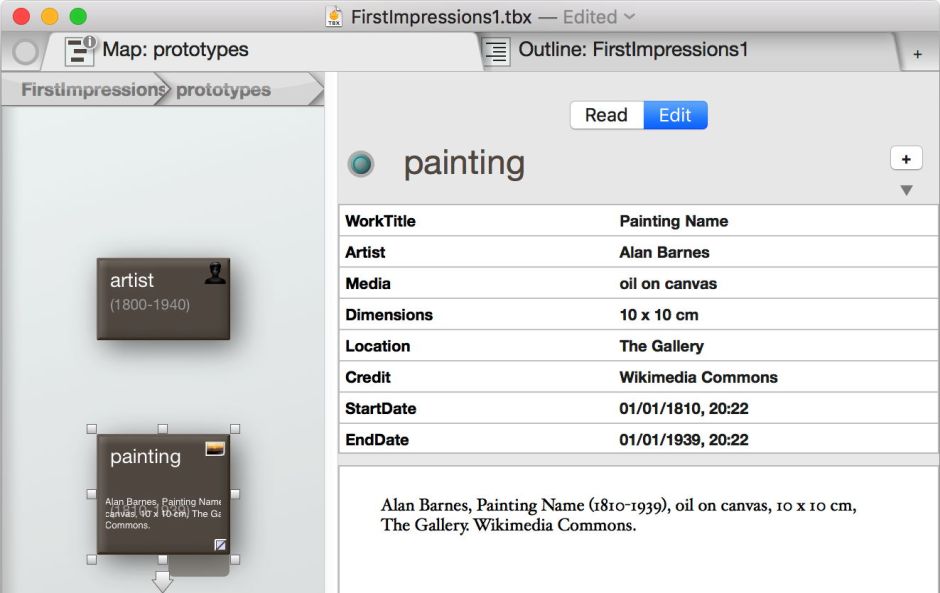Add a new tab with plus icon
940x593 pixels.
click(917, 54)
